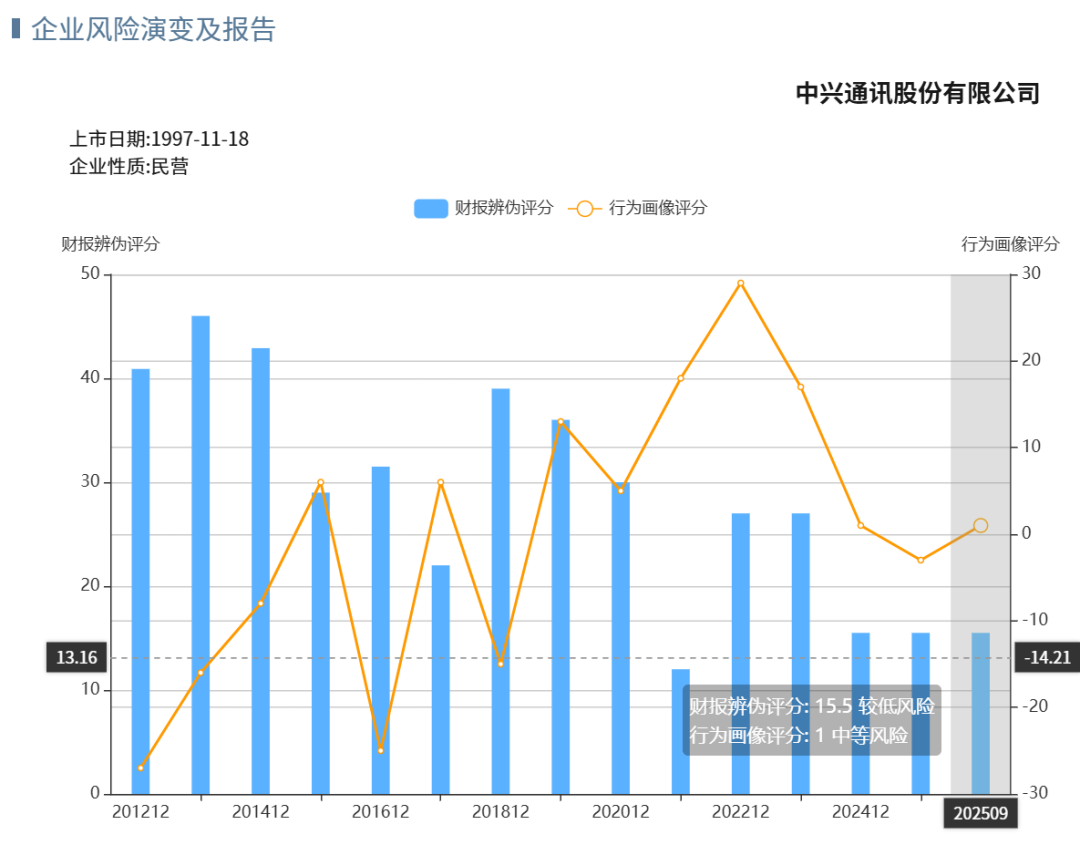Click the 202212 x-axis label
Image resolution: width=1080 pixels, height=845 pixels.
(740, 812)
